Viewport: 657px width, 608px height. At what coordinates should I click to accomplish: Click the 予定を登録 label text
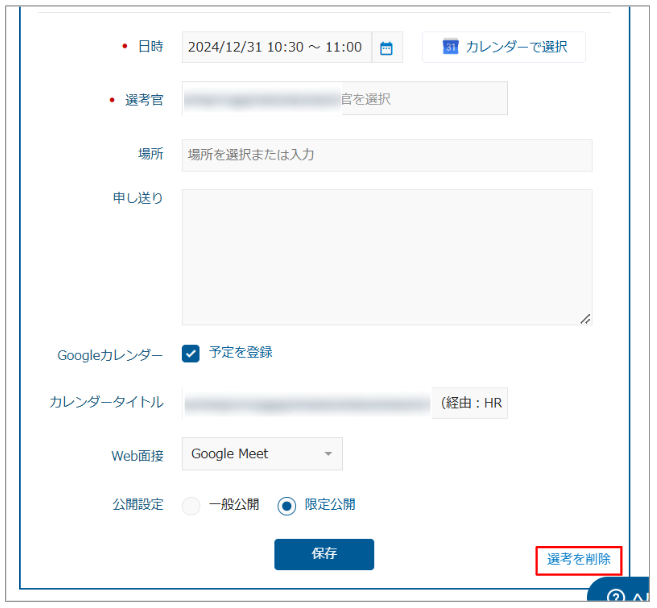[240, 353]
